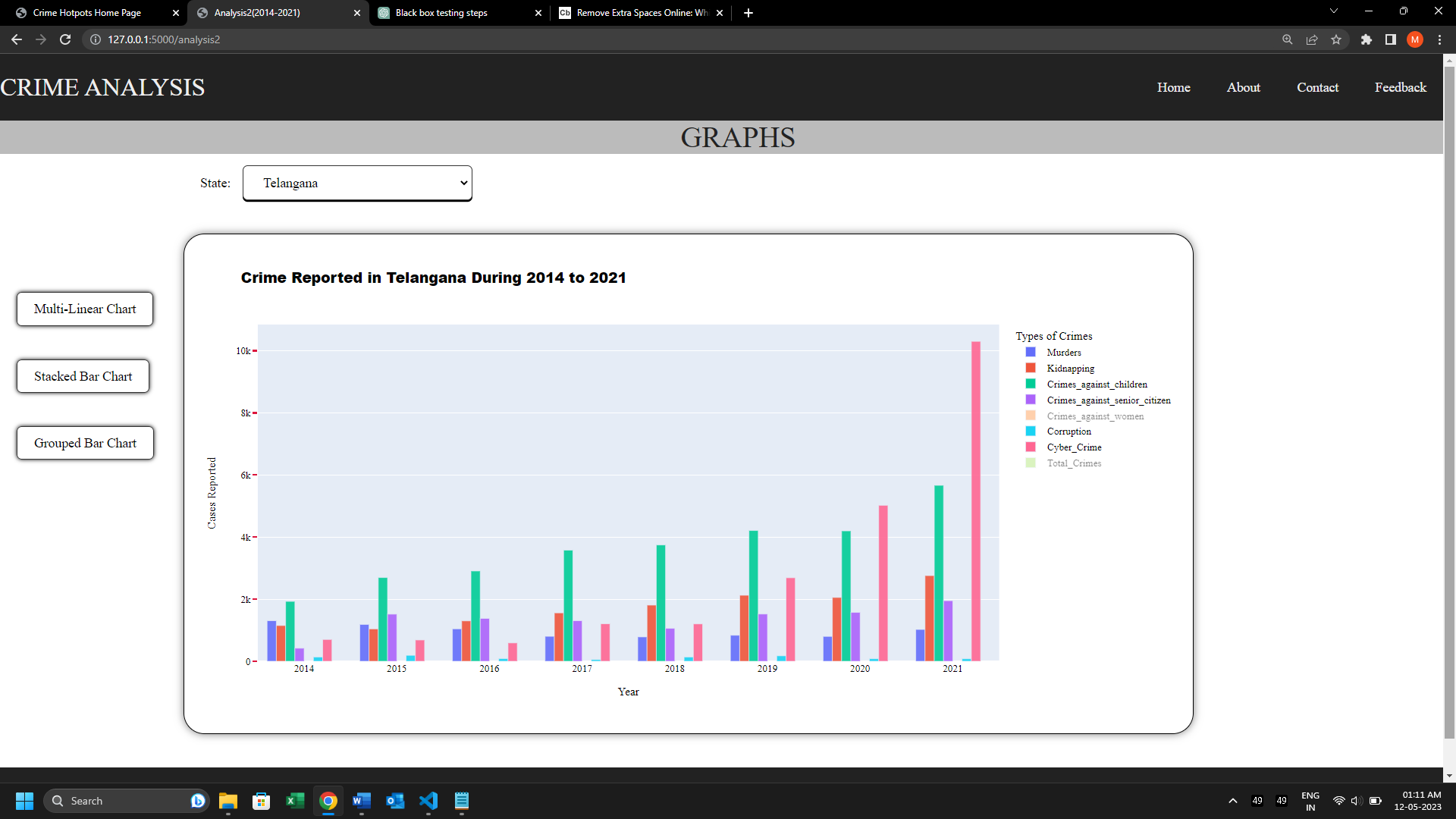Open the Feedback menu item
Viewport: 1456px width, 819px height.
(1399, 87)
